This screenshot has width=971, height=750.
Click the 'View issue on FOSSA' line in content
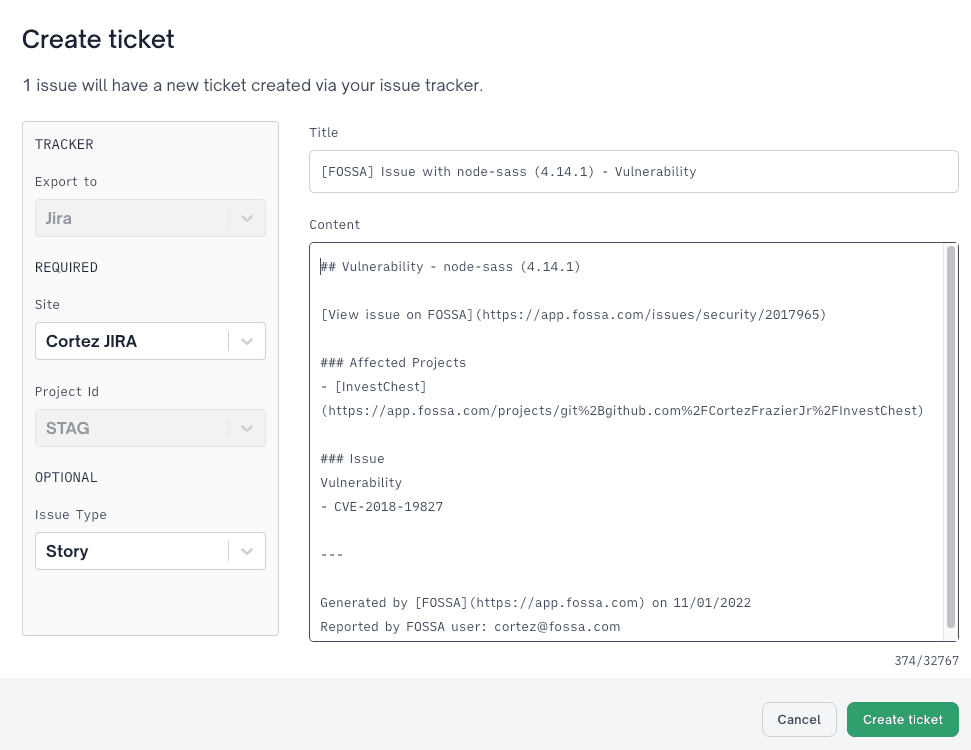(573, 315)
